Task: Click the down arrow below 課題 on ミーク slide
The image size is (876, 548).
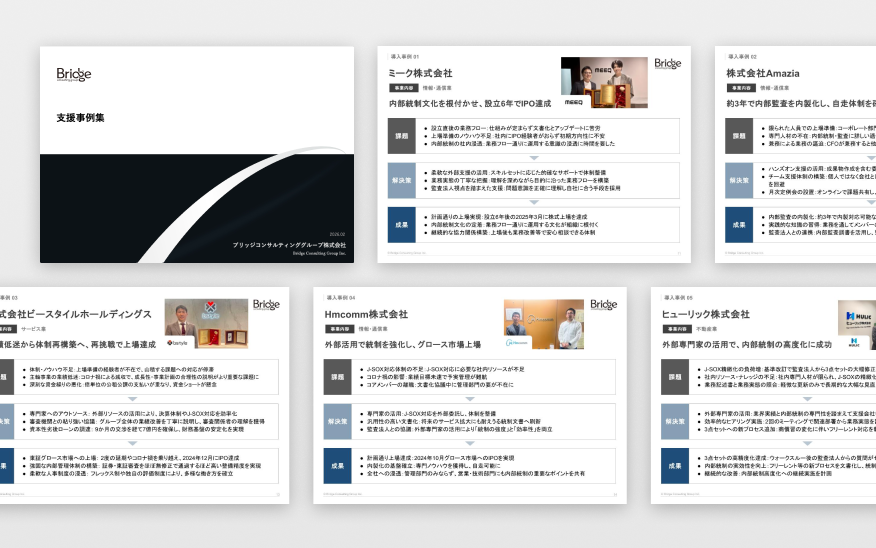Action: (x=534, y=157)
